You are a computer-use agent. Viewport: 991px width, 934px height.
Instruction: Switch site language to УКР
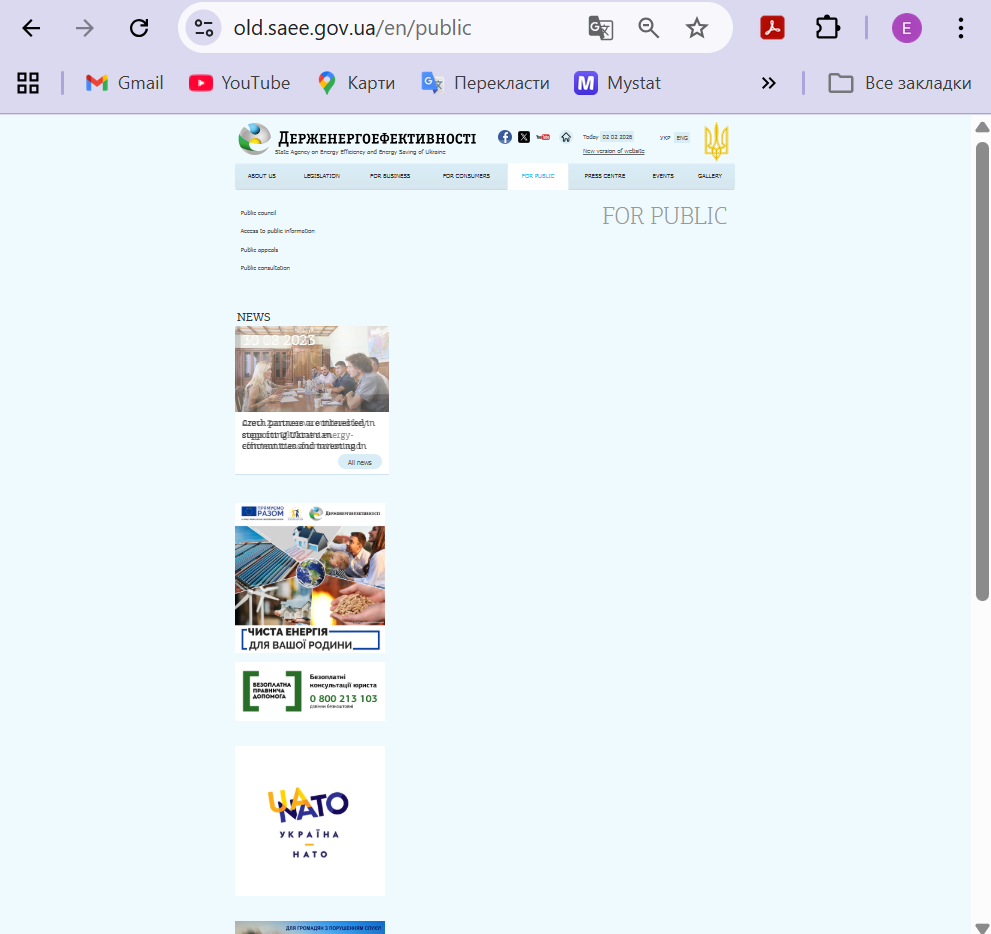[x=665, y=137]
